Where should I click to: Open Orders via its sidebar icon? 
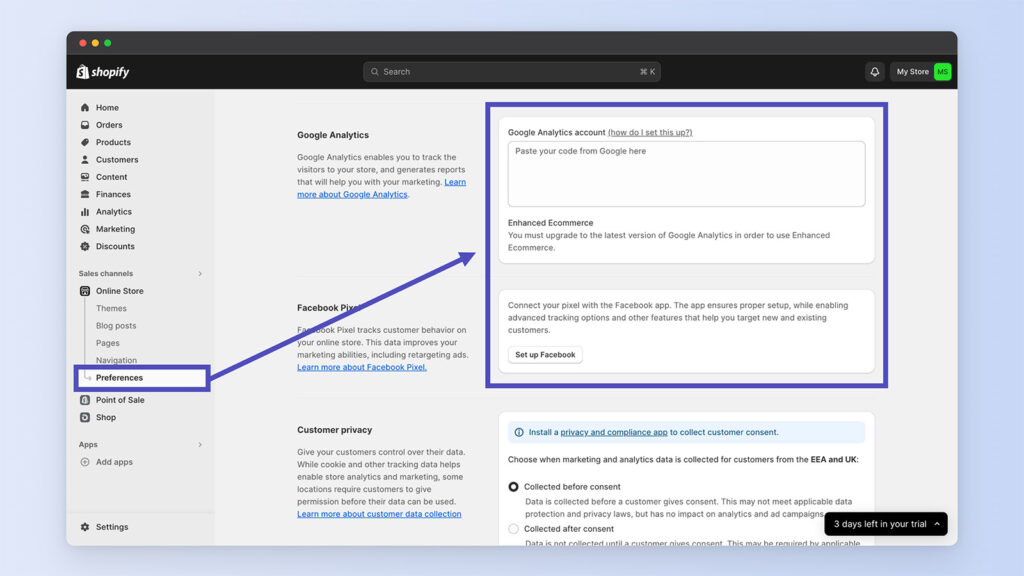pyautogui.click(x=85, y=125)
